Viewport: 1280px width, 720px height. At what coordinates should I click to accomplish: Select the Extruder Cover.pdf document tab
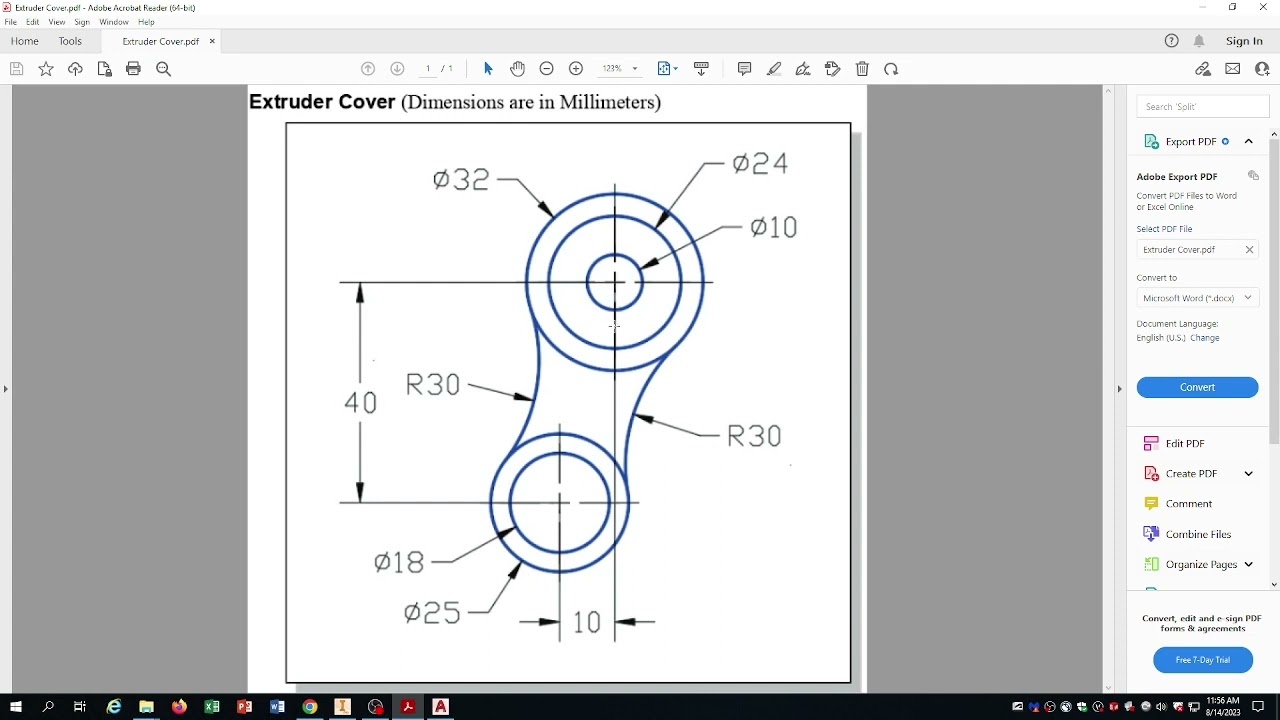(x=160, y=41)
